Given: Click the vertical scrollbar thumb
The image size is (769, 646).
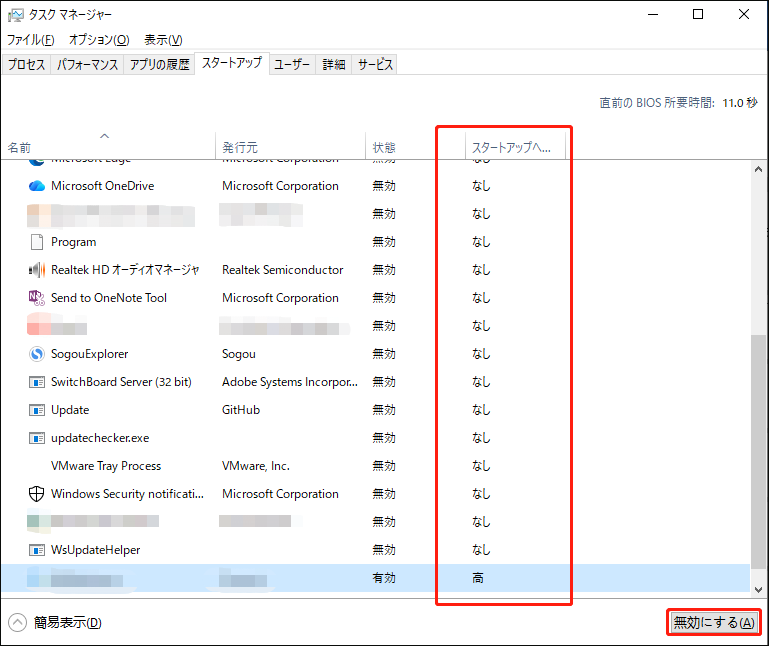Looking at the screenshot, I should click(758, 451).
